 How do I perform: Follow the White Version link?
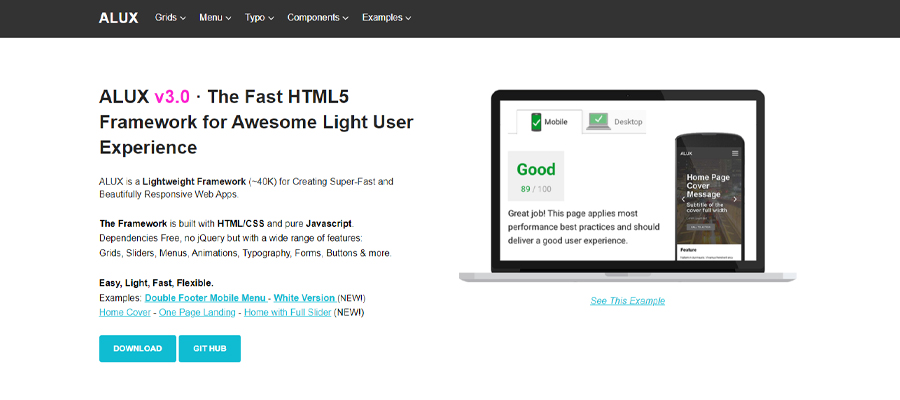pyautogui.click(x=304, y=298)
